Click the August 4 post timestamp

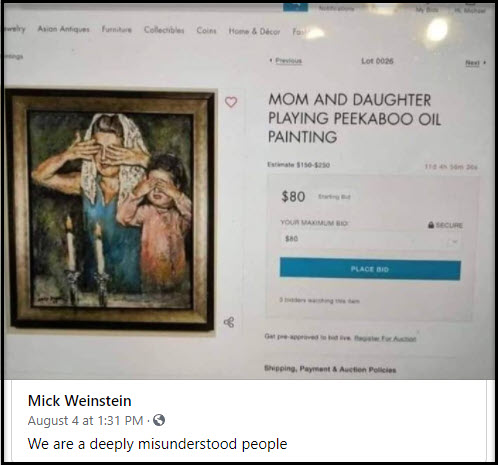coord(85,420)
